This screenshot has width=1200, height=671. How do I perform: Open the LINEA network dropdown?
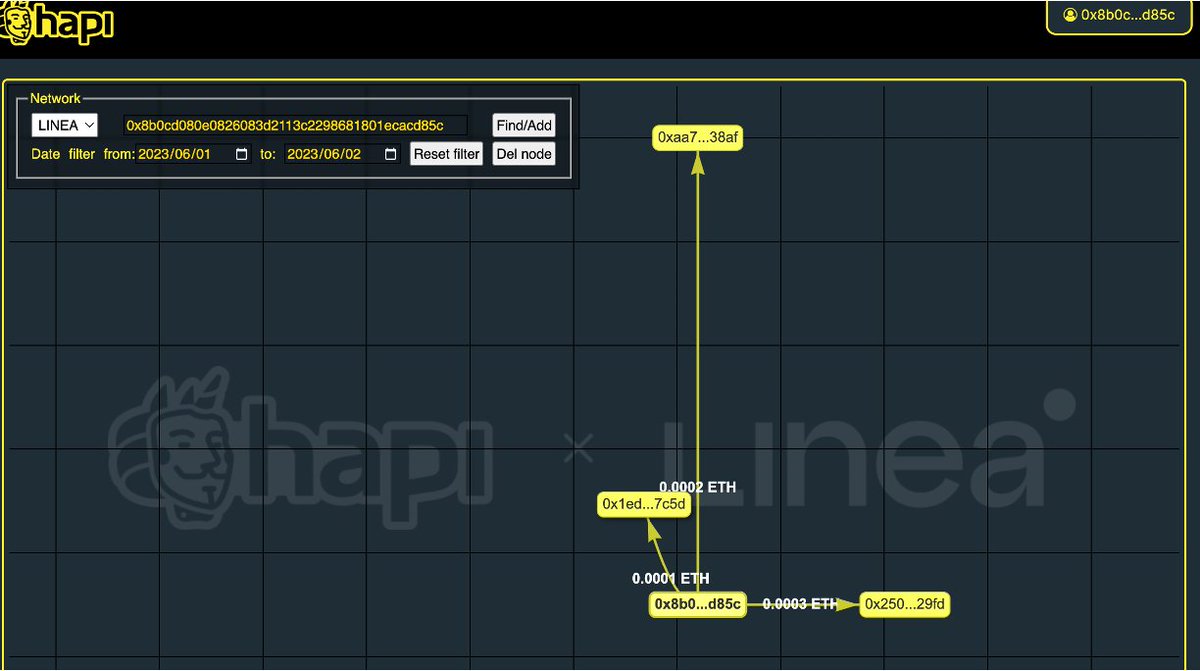tap(64, 125)
